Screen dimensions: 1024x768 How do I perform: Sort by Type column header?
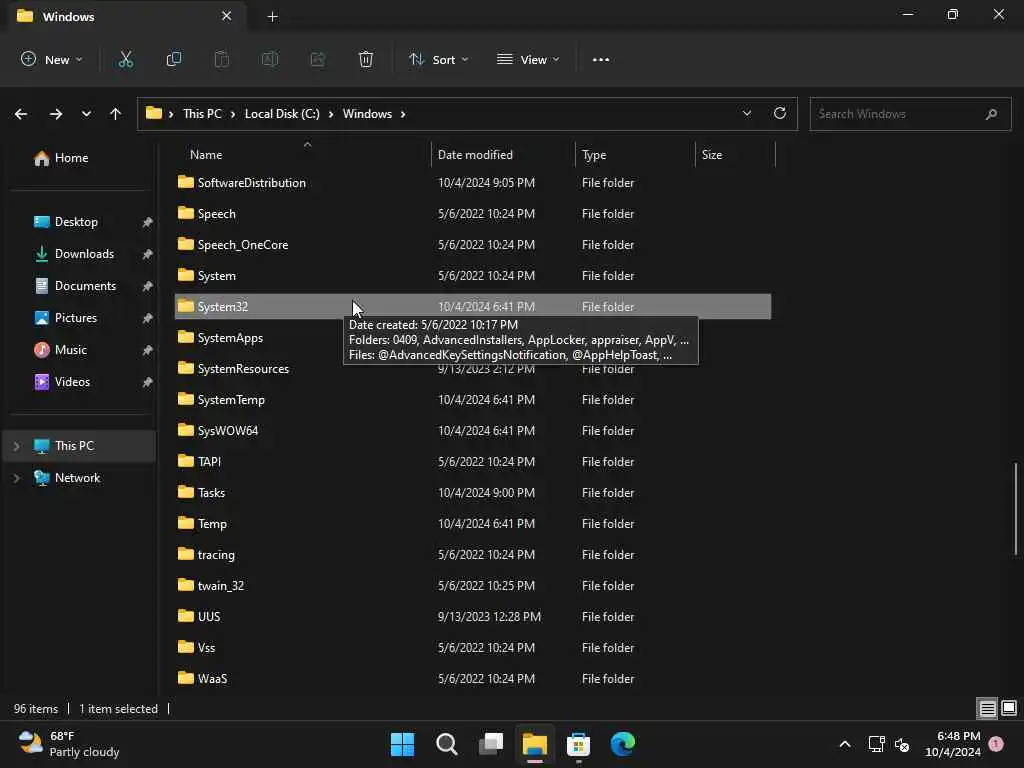(594, 155)
